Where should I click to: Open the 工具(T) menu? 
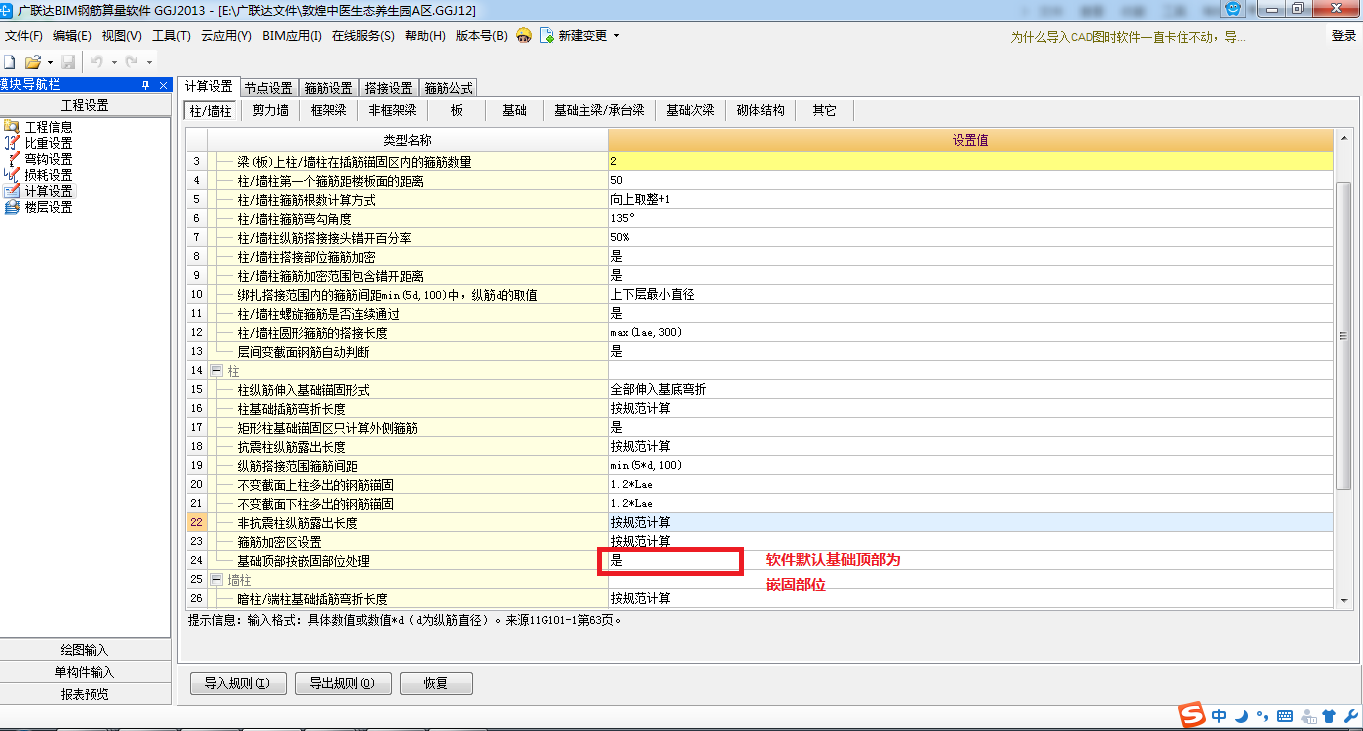[171, 36]
